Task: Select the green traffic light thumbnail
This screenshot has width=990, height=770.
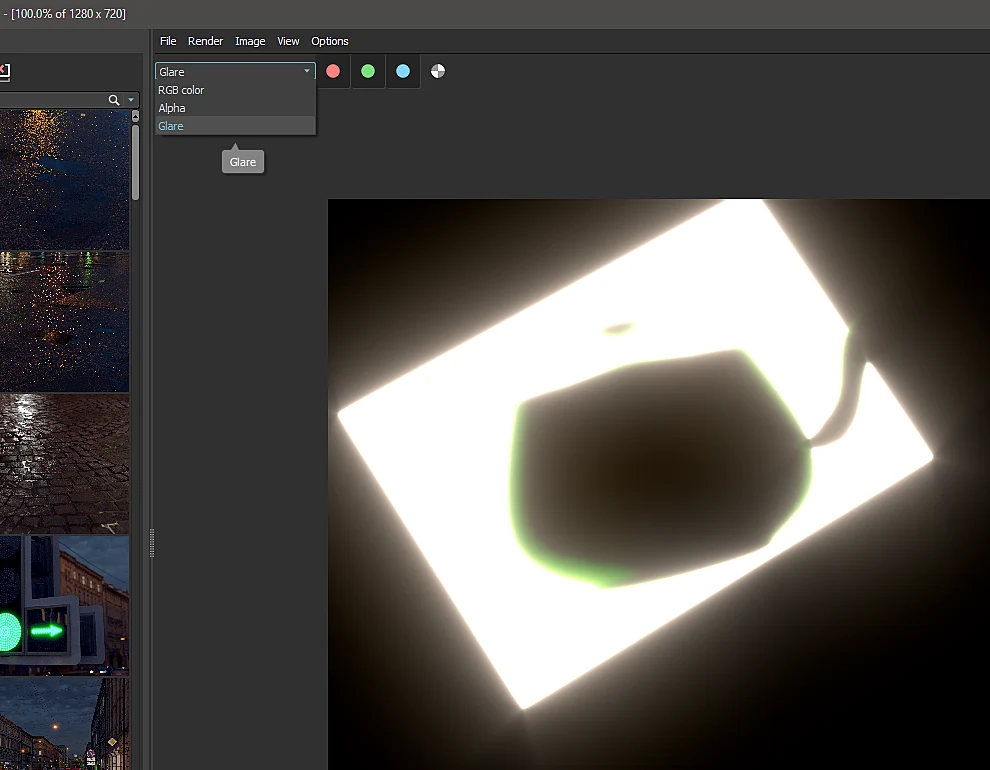Action: click(64, 606)
